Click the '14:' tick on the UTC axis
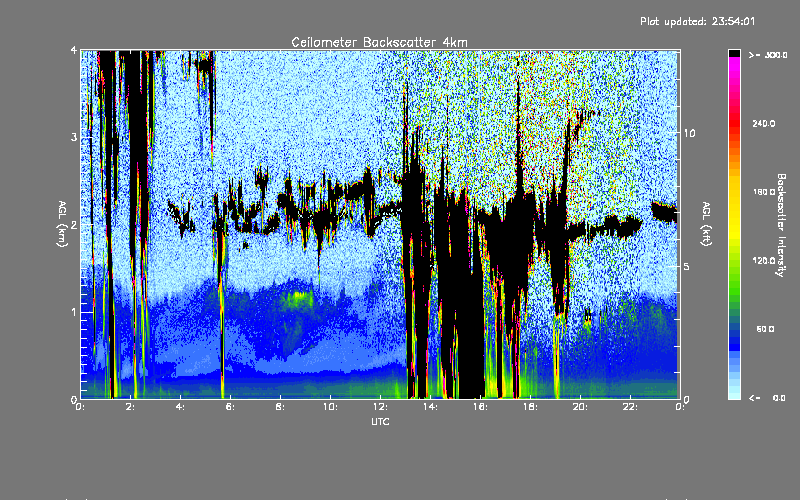This screenshot has width=800, height=500. coord(430,407)
